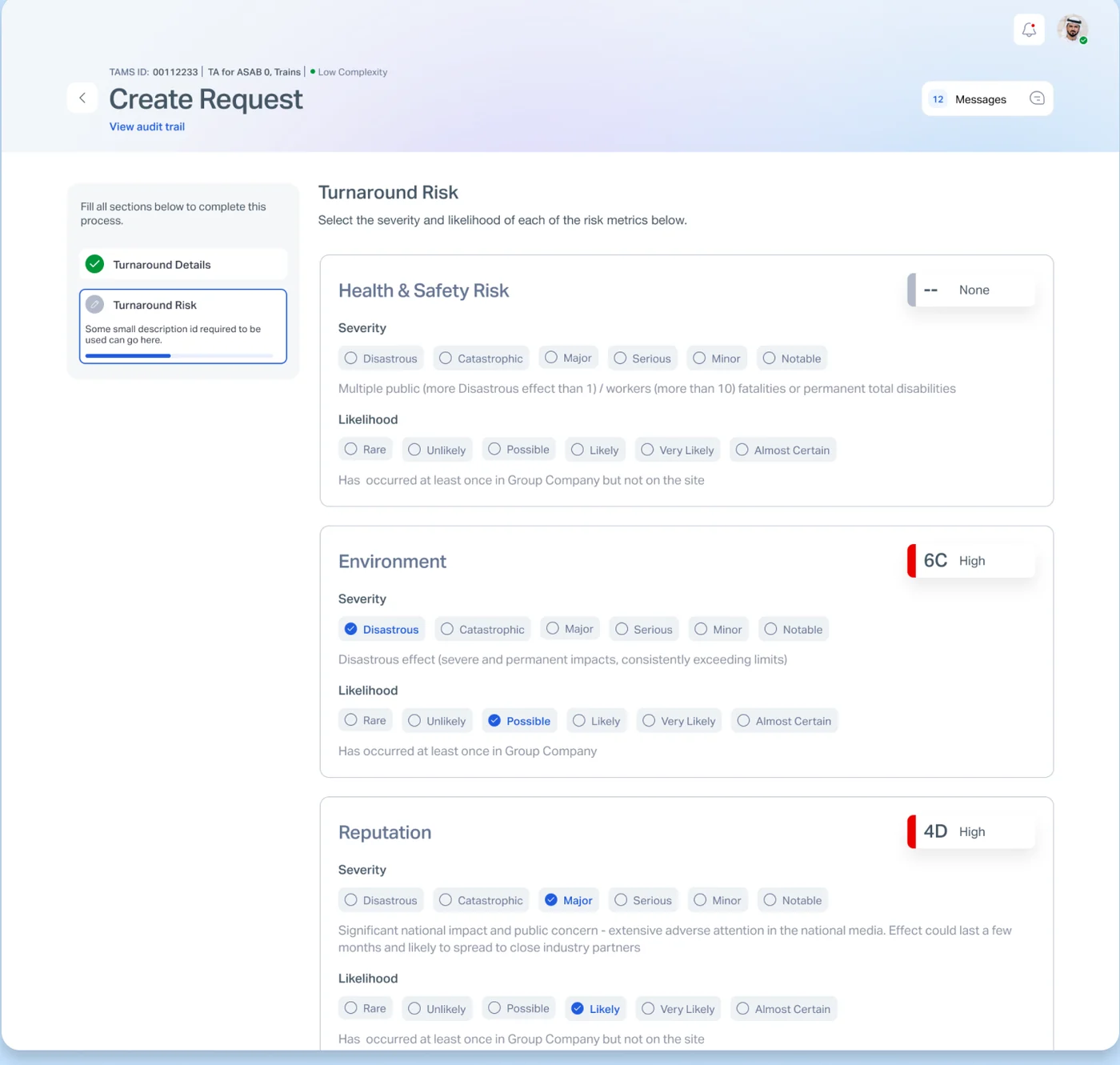Select Serious severity under Reputation
The width and height of the screenshot is (1120, 1065).
click(x=643, y=900)
